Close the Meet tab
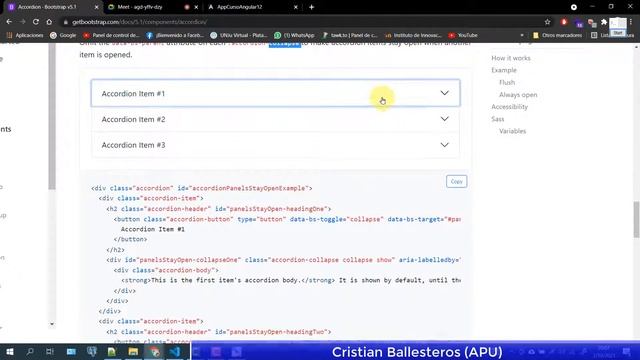Screen dimensions: 640x360 point(196,7)
